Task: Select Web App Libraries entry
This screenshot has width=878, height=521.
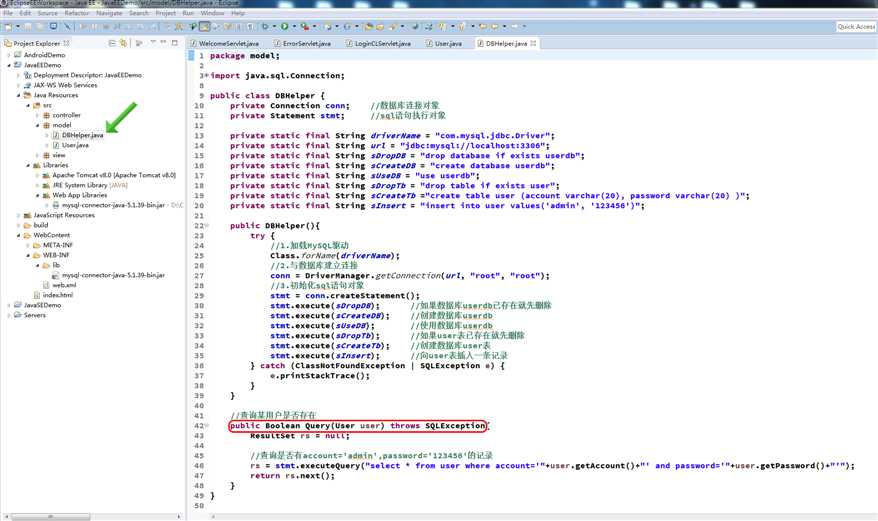Action: [80, 196]
